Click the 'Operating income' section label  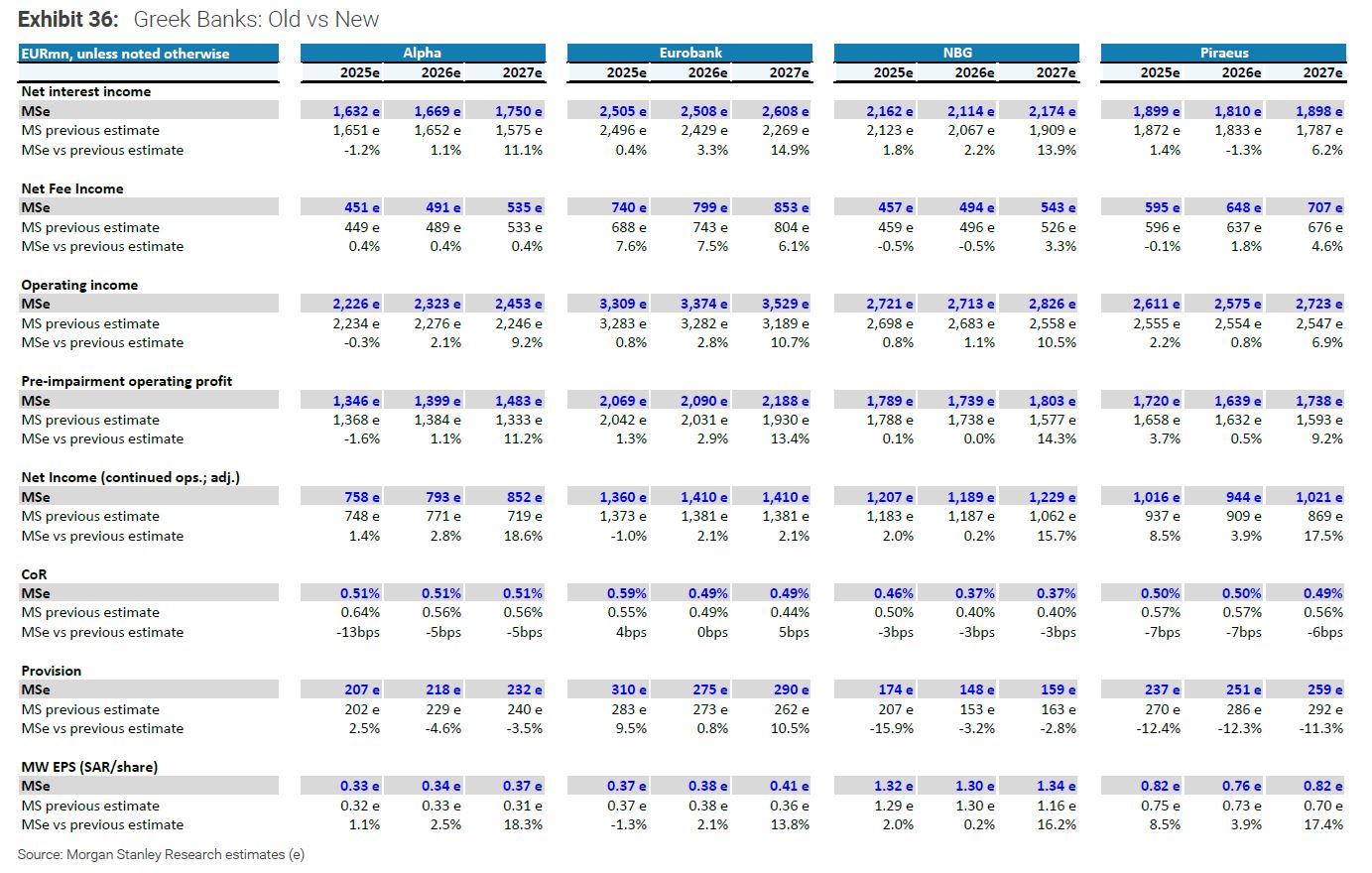tap(79, 285)
